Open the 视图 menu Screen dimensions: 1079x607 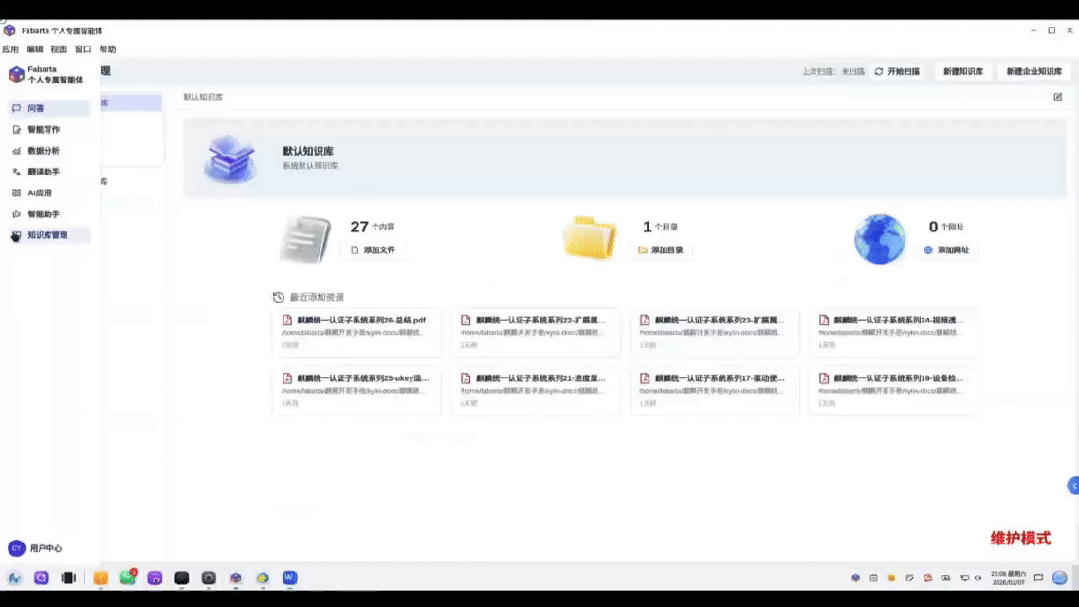click(x=59, y=48)
